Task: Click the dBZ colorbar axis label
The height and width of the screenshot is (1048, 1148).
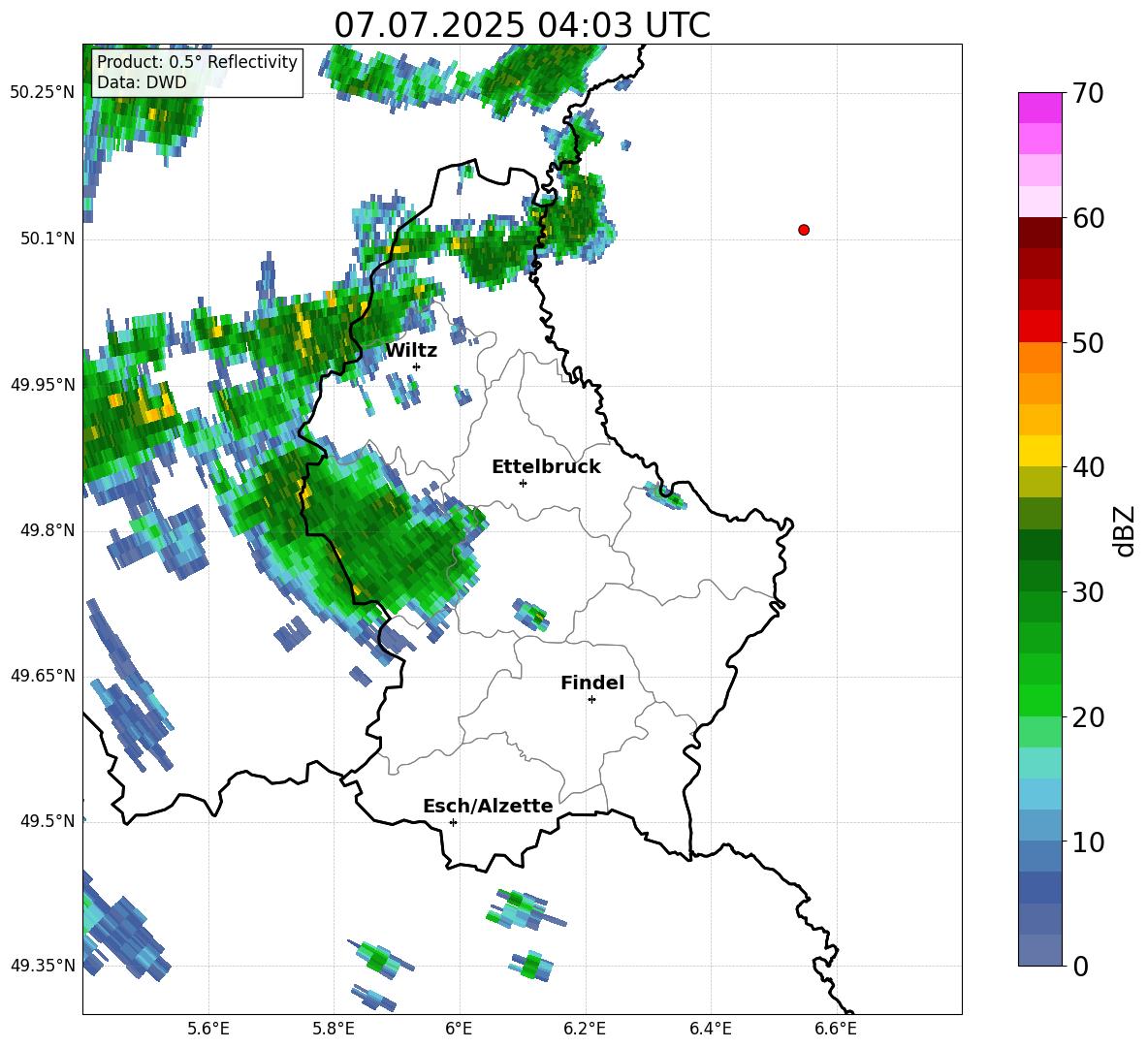Action: [1125, 530]
